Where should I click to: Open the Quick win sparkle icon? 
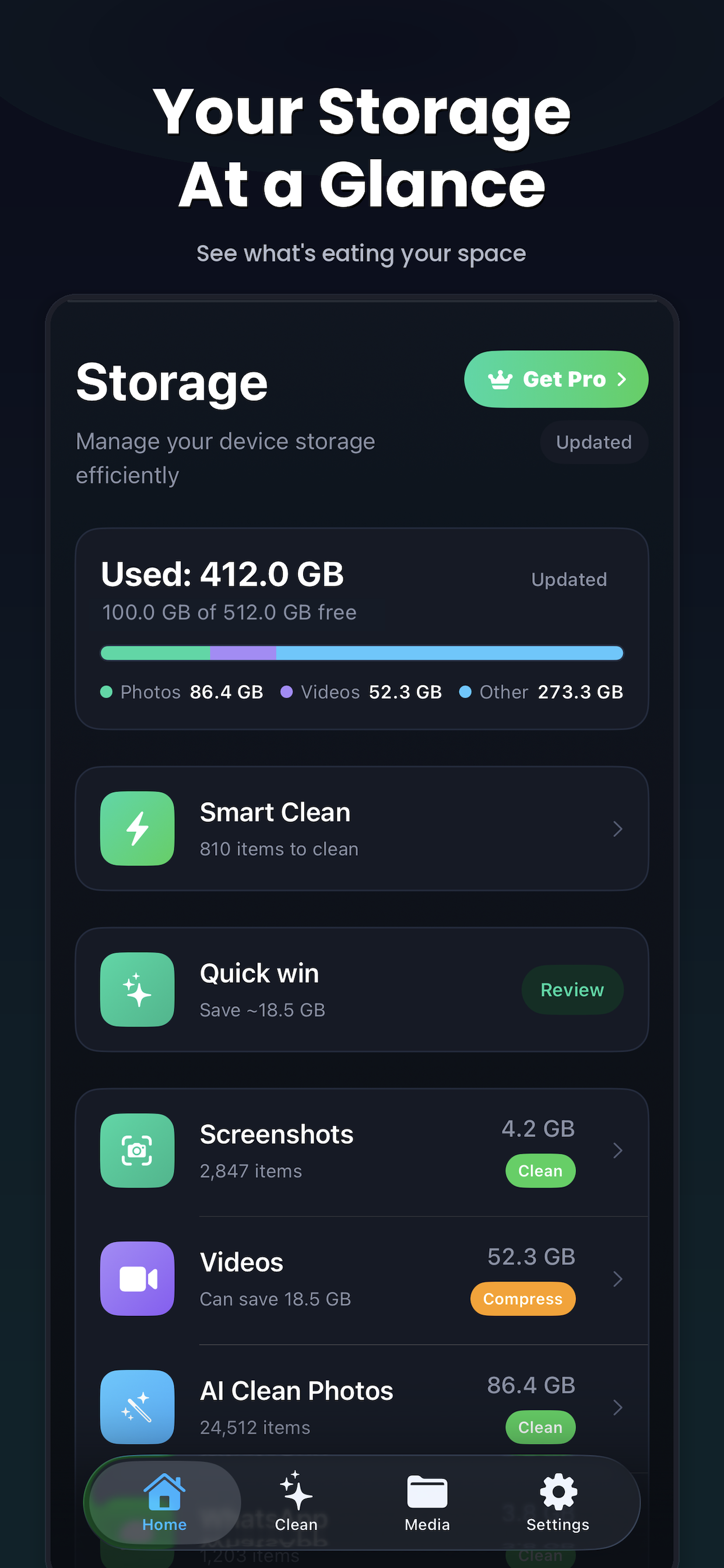(137, 989)
